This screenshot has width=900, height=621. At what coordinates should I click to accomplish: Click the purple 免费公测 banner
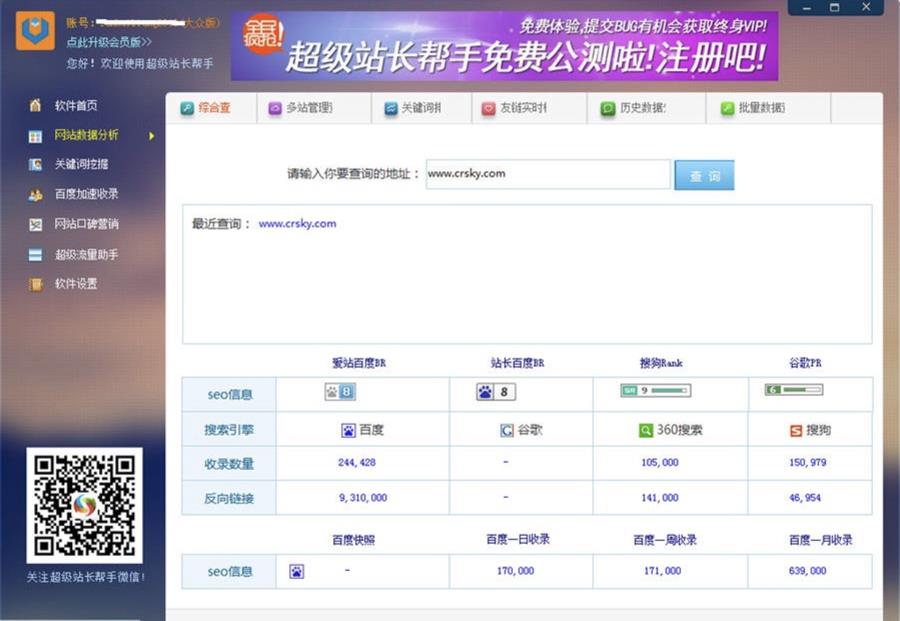coord(505,46)
